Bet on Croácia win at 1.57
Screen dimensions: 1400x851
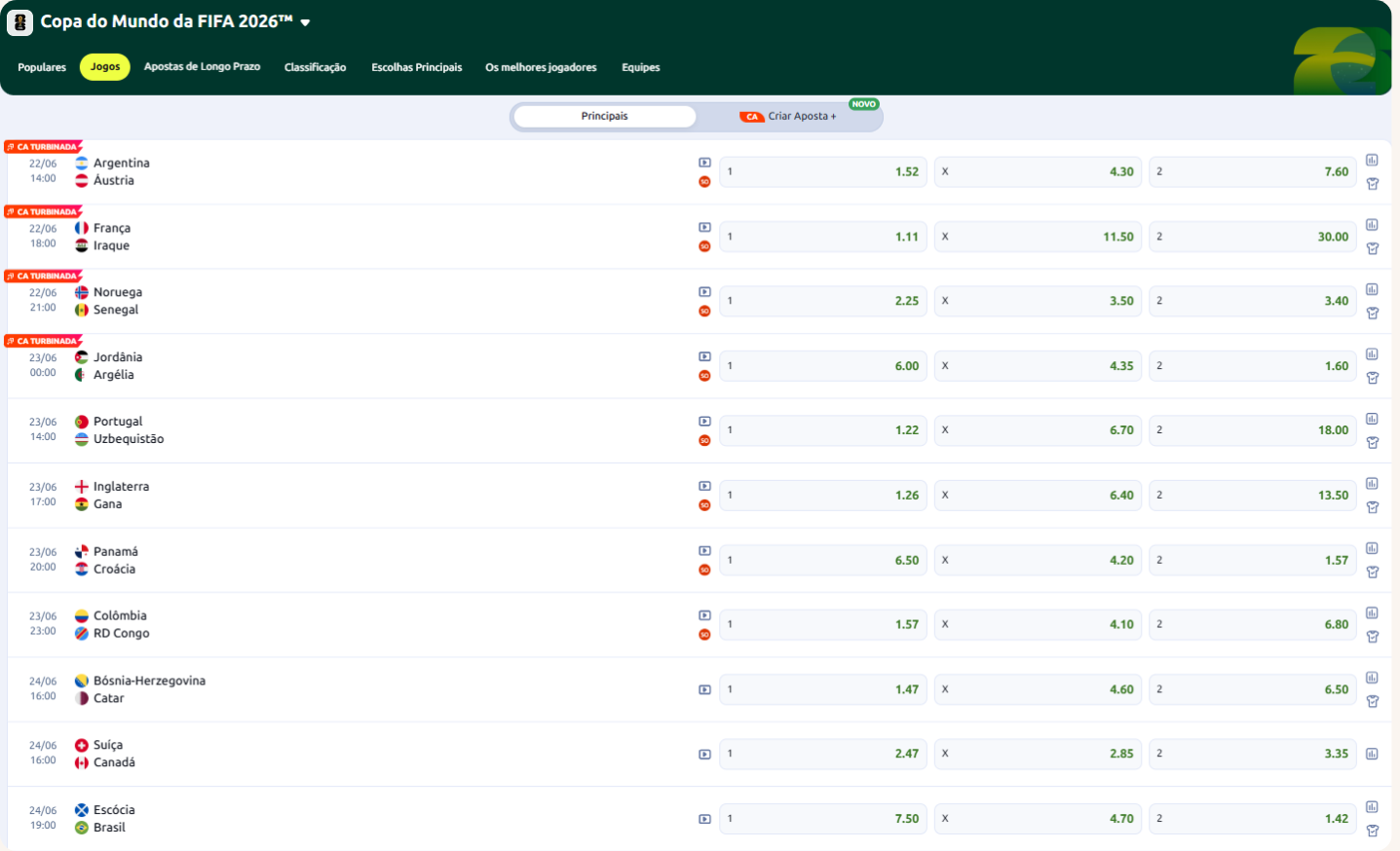pyautogui.click(x=1253, y=560)
